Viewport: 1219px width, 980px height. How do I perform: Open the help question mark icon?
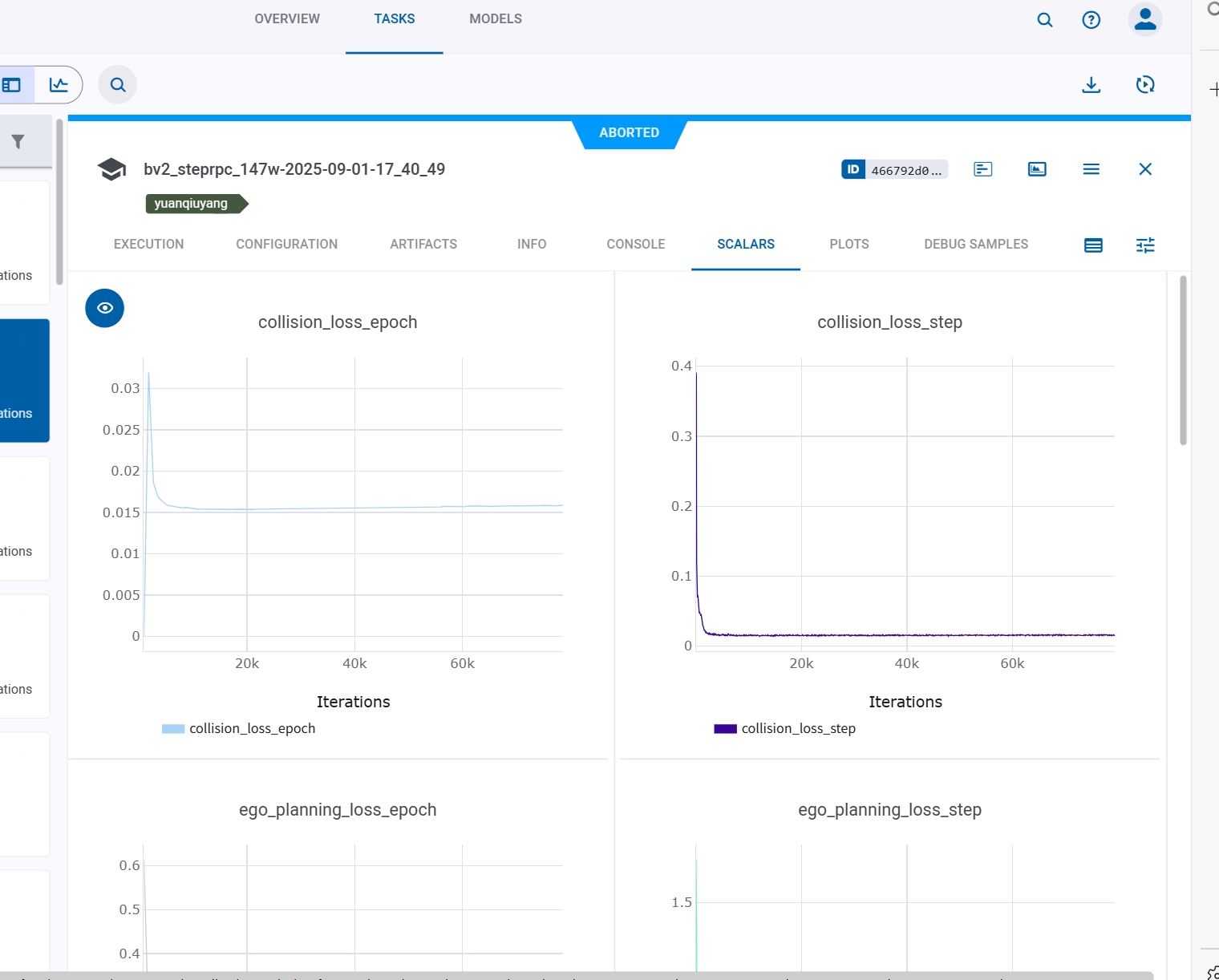point(1091,20)
